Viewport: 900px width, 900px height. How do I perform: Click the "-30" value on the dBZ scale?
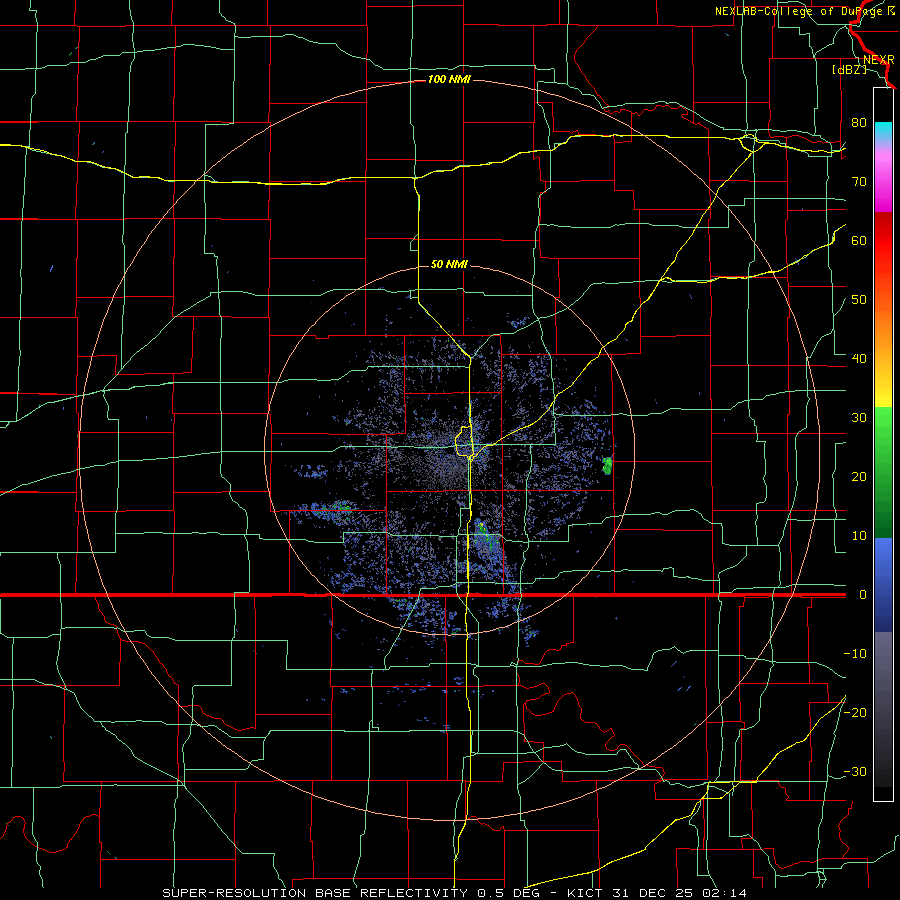(x=855, y=771)
